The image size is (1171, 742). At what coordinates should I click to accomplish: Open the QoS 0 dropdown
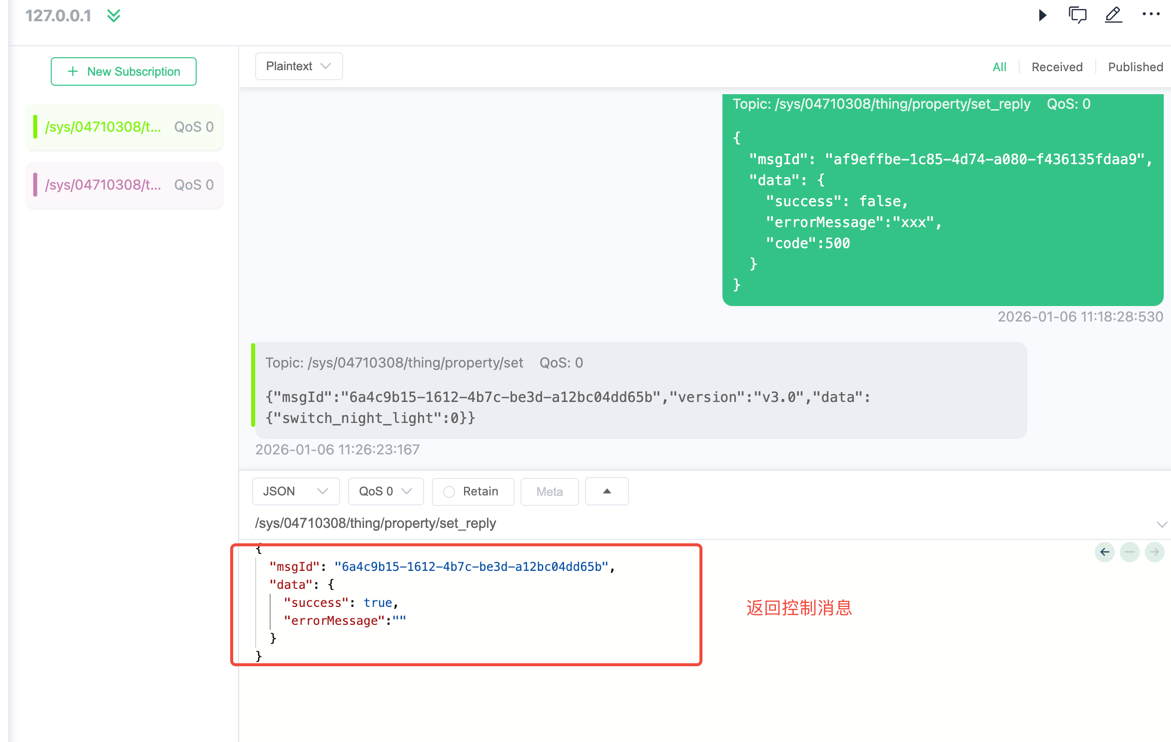tap(385, 492)
